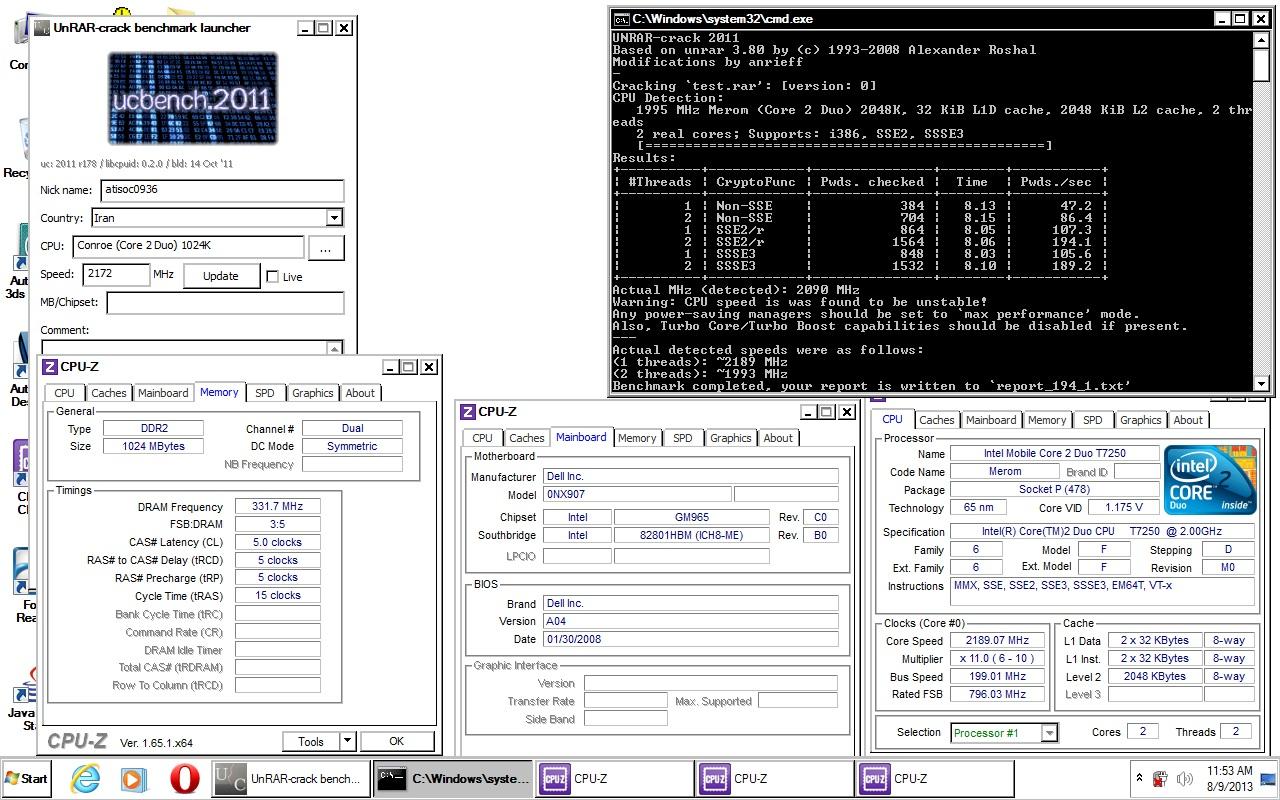1280x800 pixels.
Task: Click OK in the CPU-Z Memory window
Action: (396, 741)
